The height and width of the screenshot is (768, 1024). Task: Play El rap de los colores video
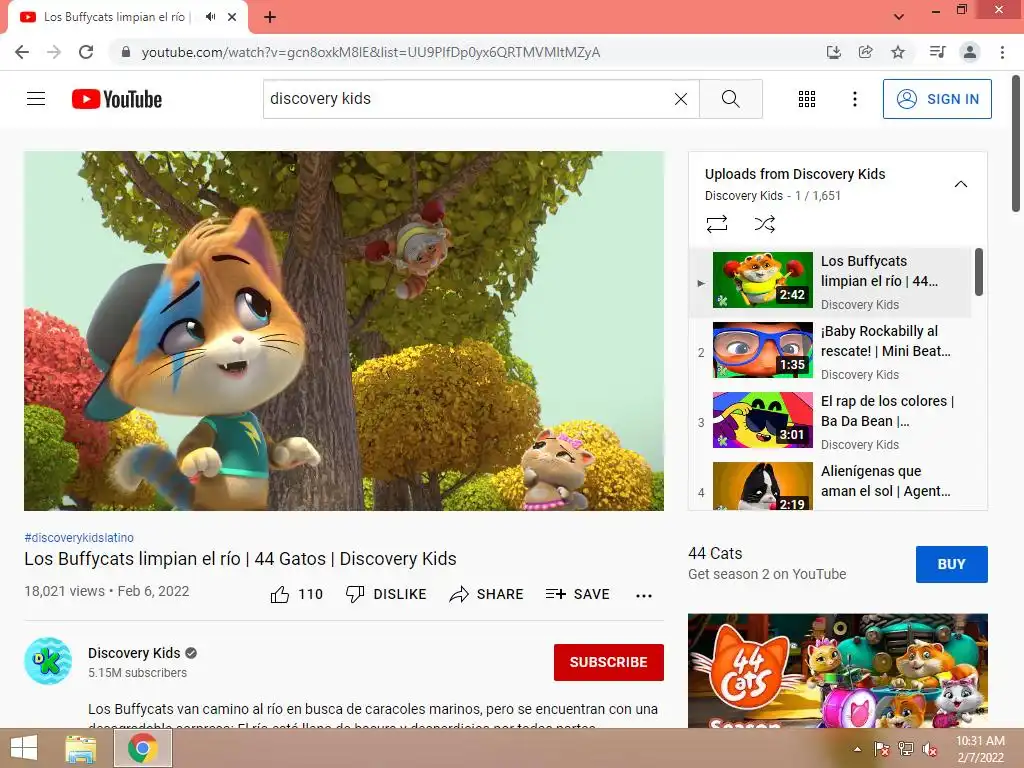click(x=831, y=421)
